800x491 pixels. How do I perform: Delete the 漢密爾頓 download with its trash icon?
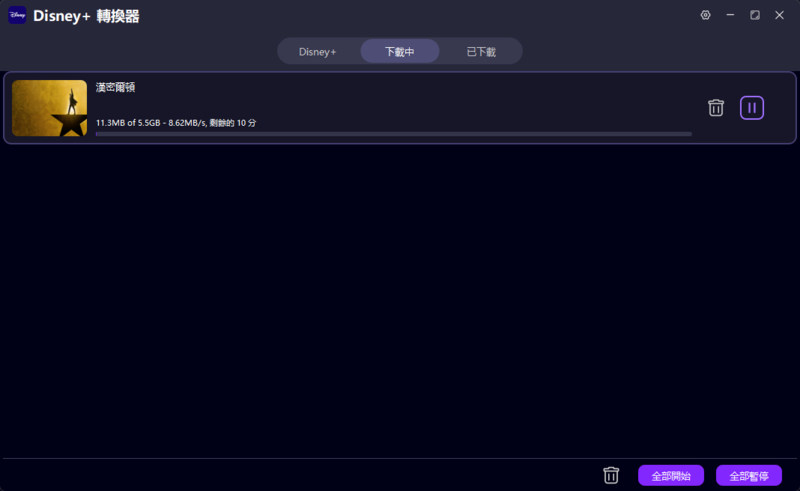pos(716,108)
